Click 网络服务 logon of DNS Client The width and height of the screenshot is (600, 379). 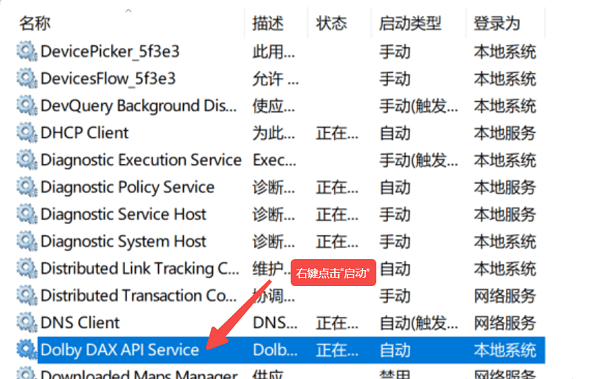coord(505,323)
